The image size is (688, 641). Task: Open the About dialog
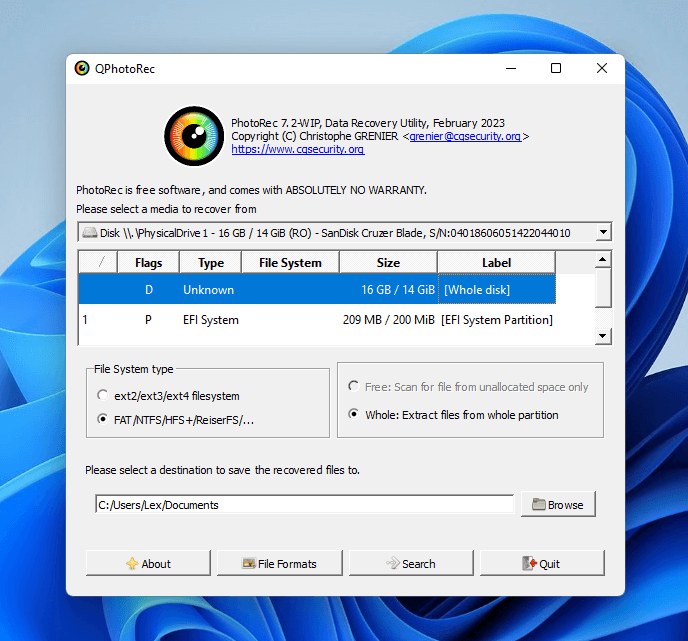tap(148, 563)
